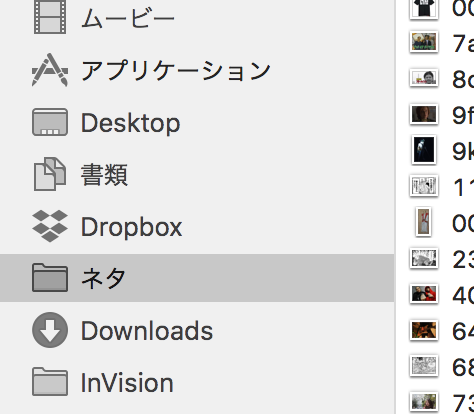Open アプリケーション in the sidebar

(197, 70)
